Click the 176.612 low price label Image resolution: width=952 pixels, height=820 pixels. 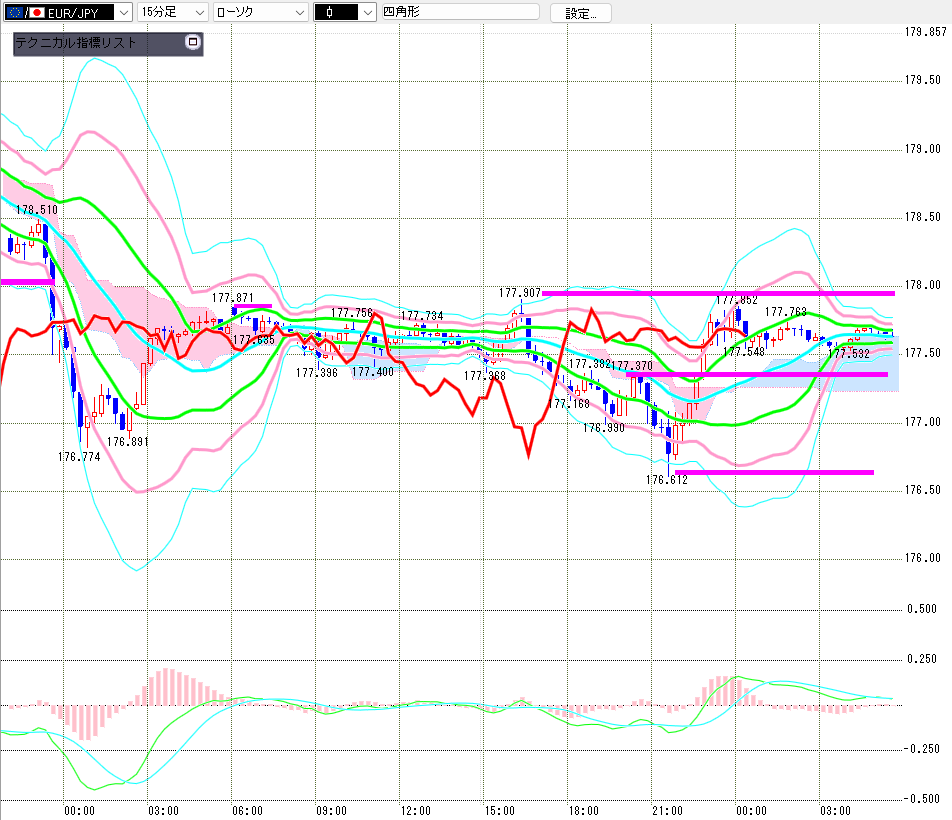pyautogui.click(x=667, y=480)
